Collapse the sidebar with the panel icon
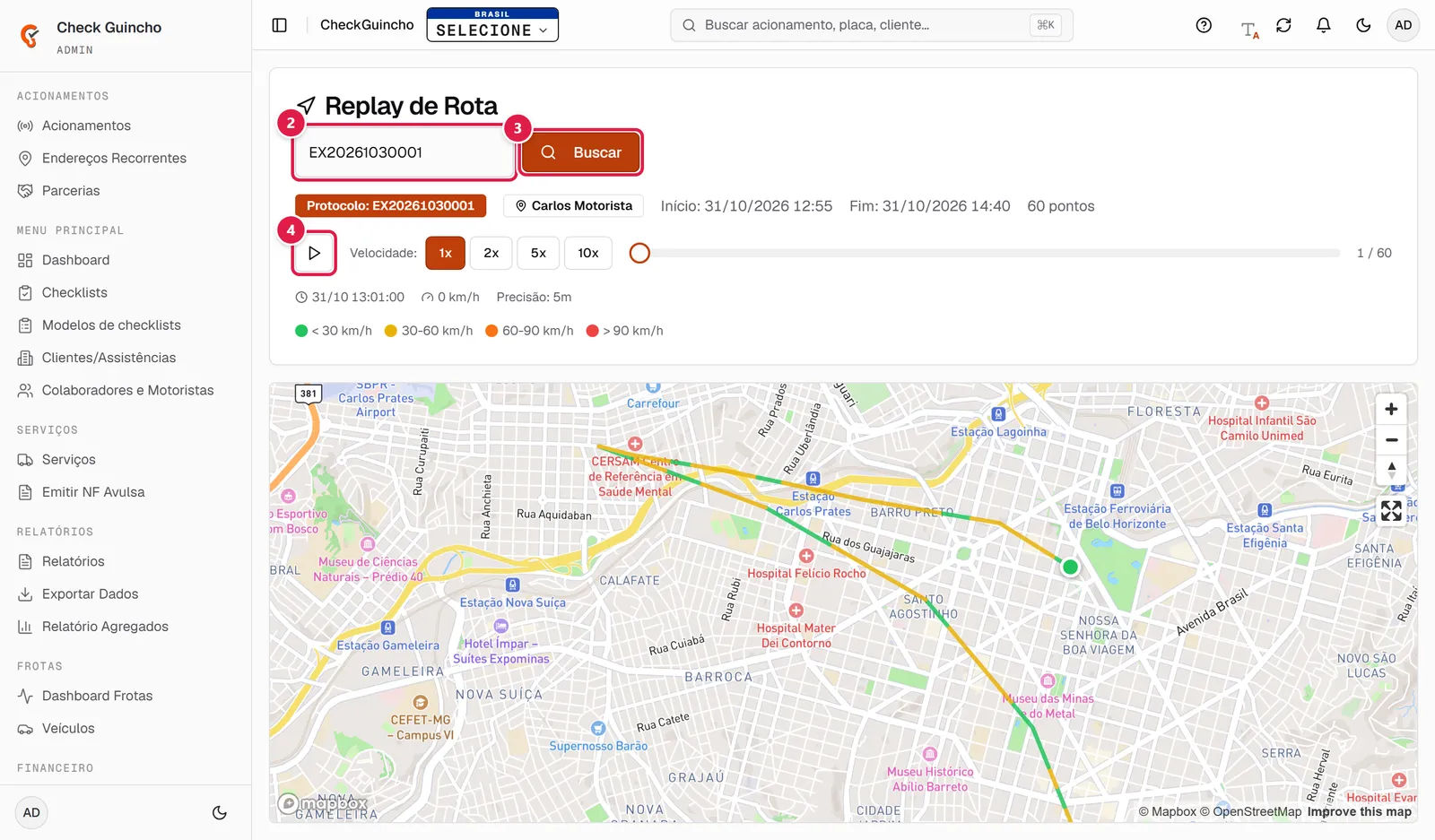Screen dimensions: 1435x840 [x=280, y=25]
